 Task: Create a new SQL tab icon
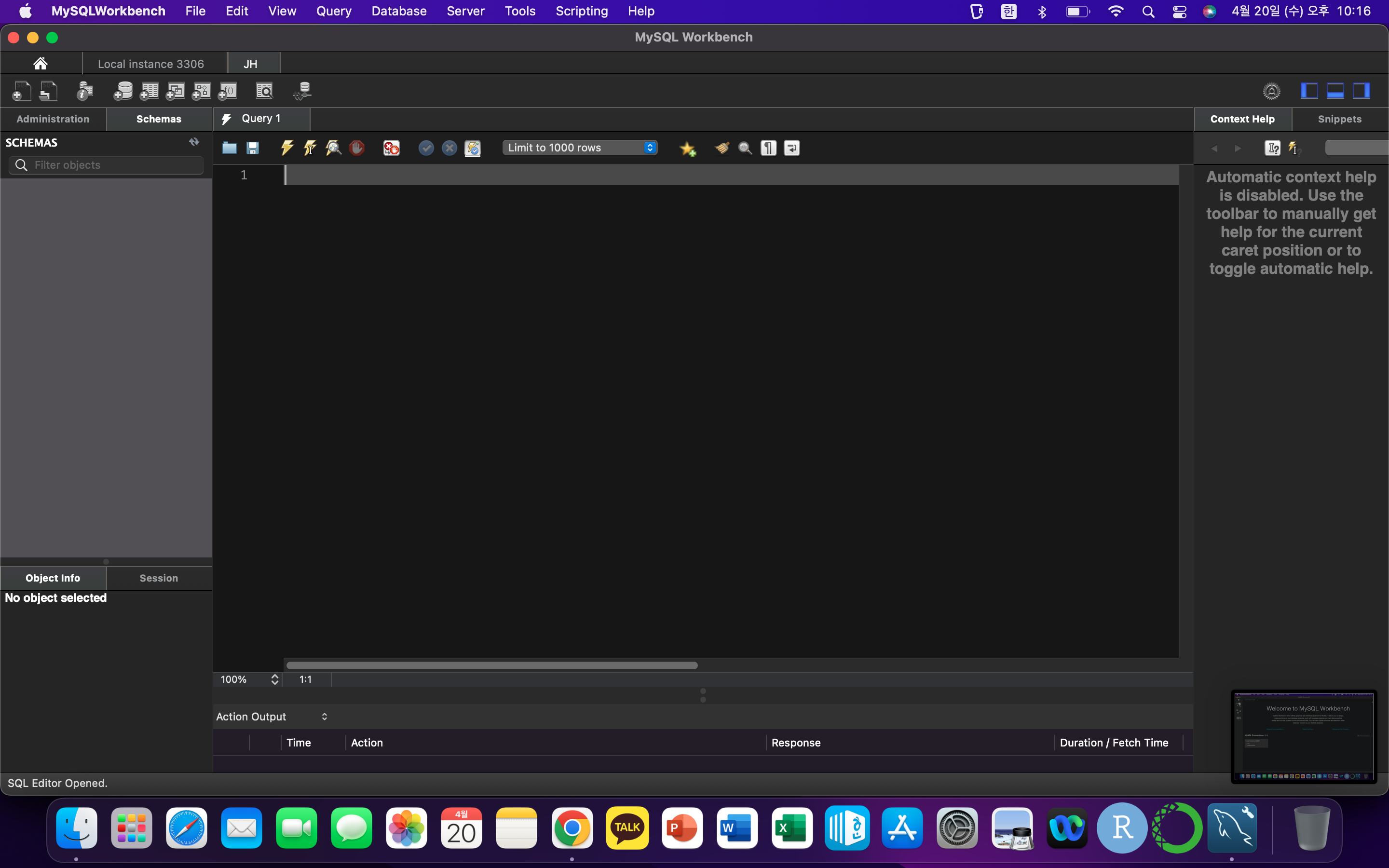click(x=22, y=91)
